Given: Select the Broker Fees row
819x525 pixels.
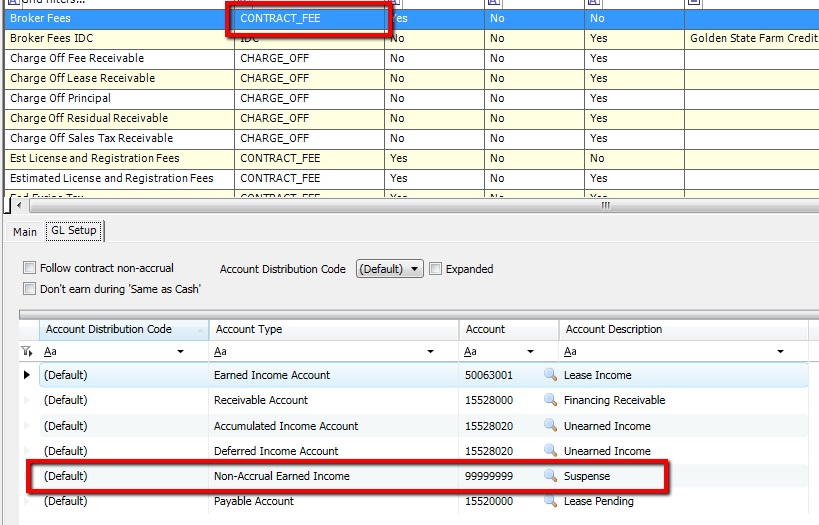Looking at the screenshot, I should coord(412,18).
